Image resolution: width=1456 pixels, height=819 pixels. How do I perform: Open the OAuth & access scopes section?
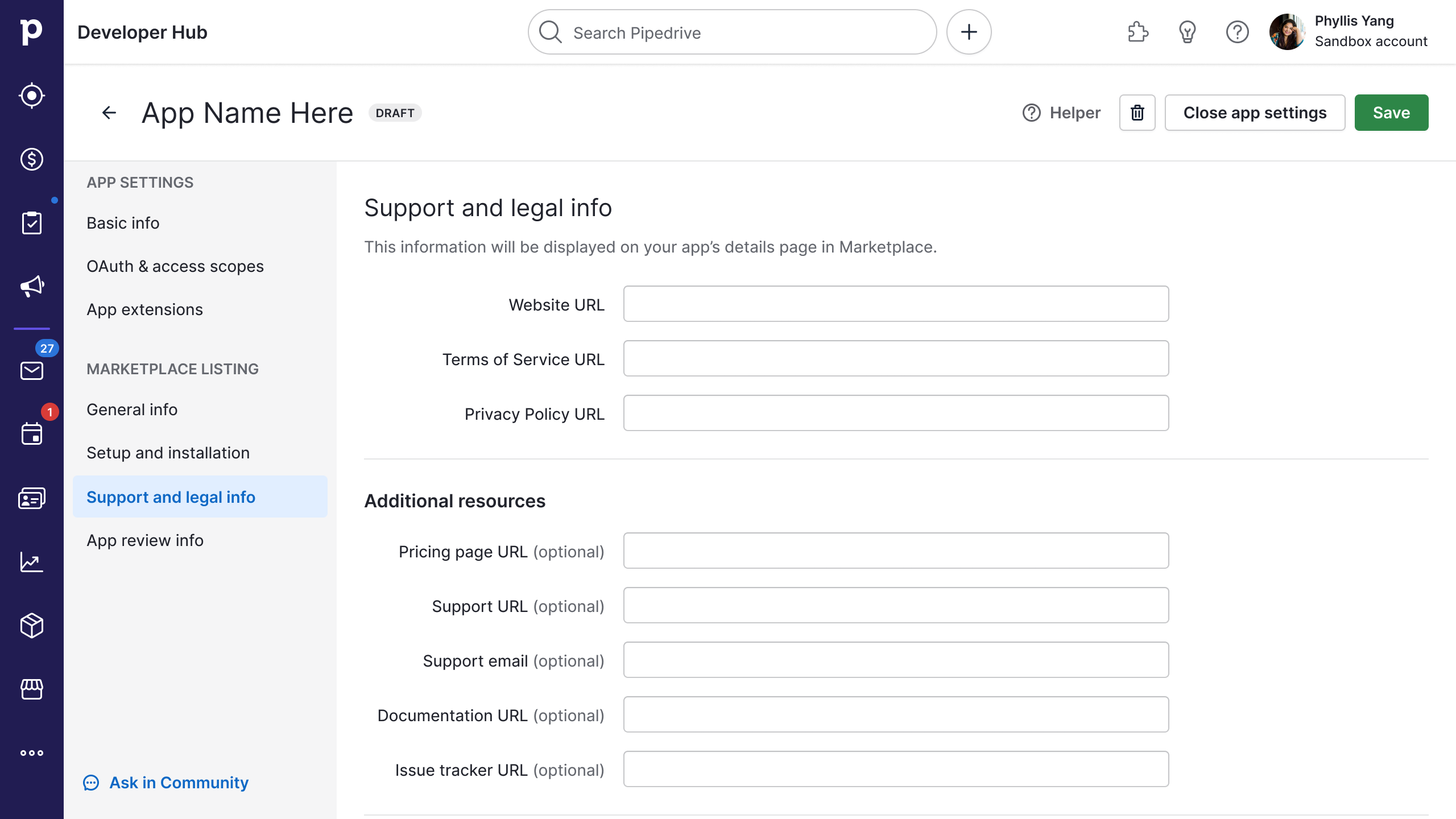(x=175, y=266)
